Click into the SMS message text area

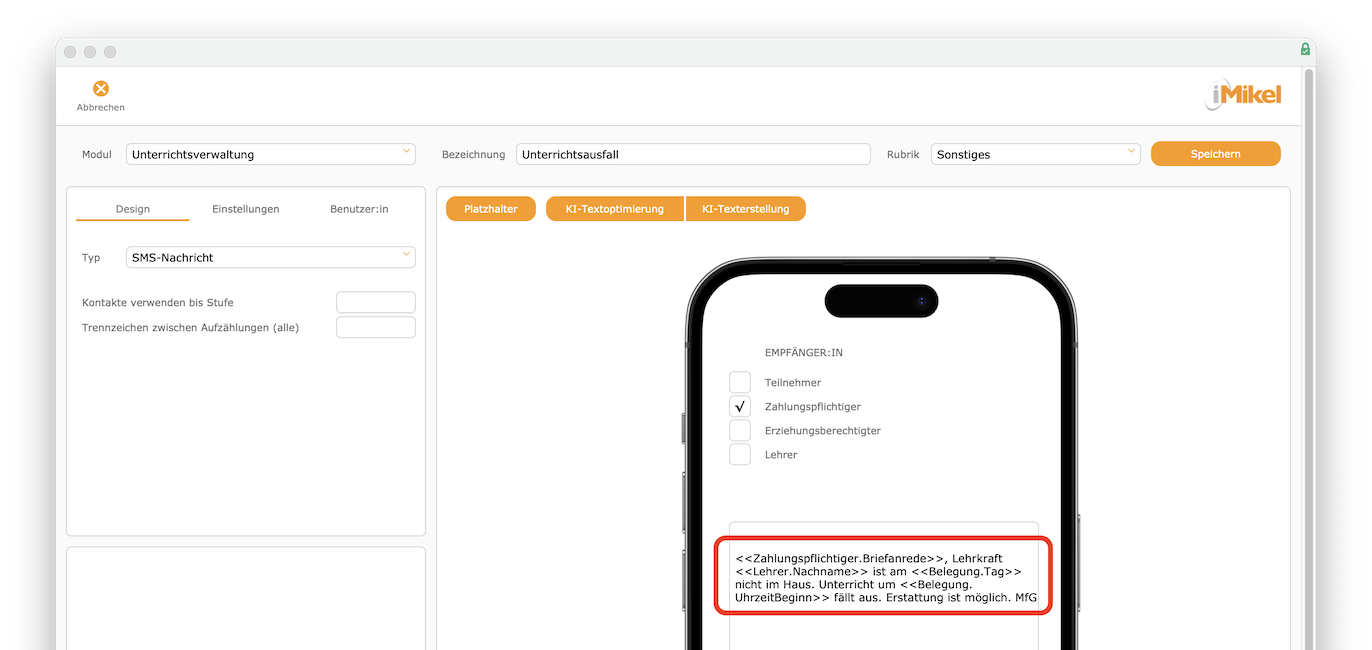point(884,576)
